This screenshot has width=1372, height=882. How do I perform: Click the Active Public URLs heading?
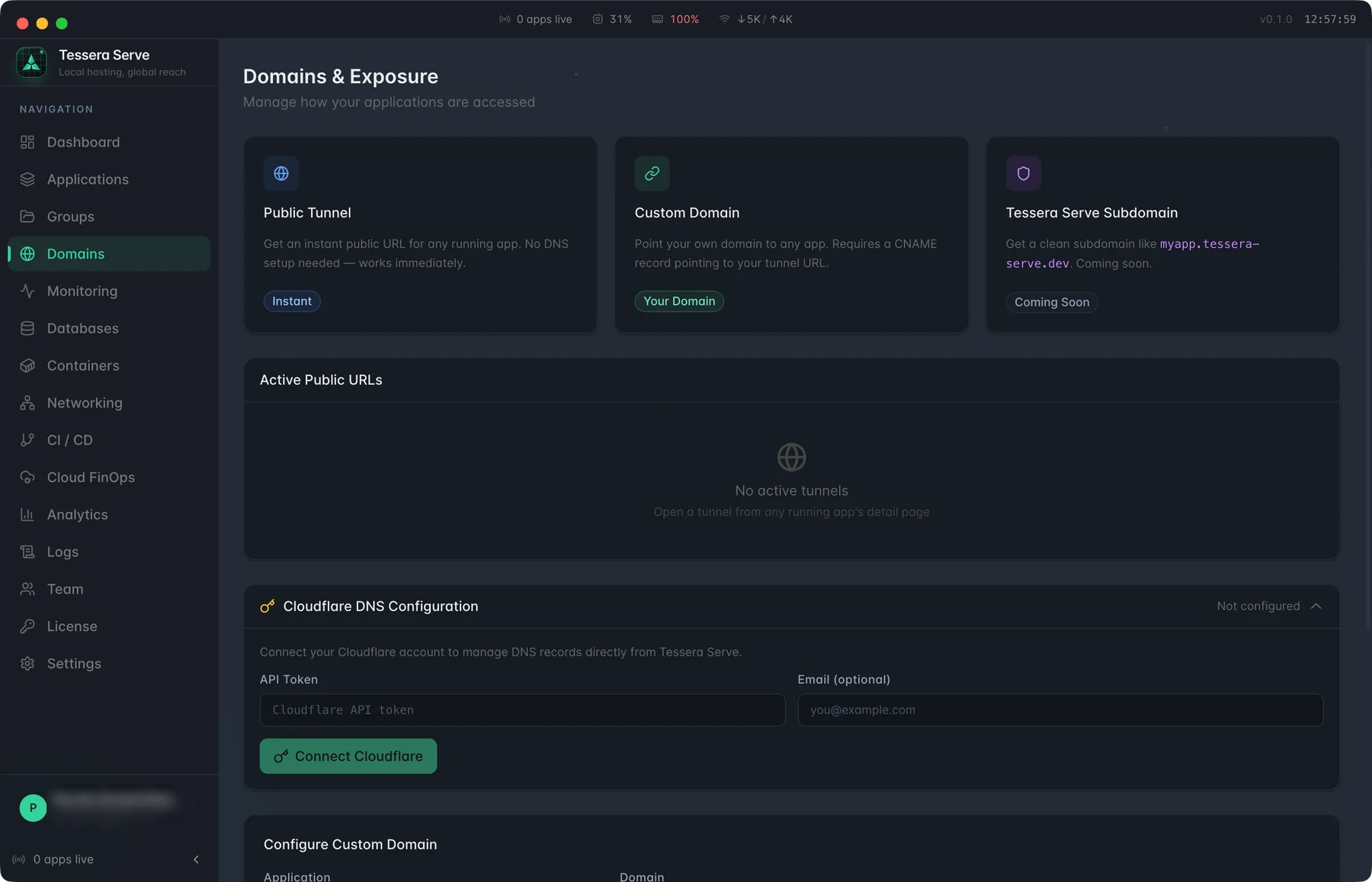coord(321,380)
